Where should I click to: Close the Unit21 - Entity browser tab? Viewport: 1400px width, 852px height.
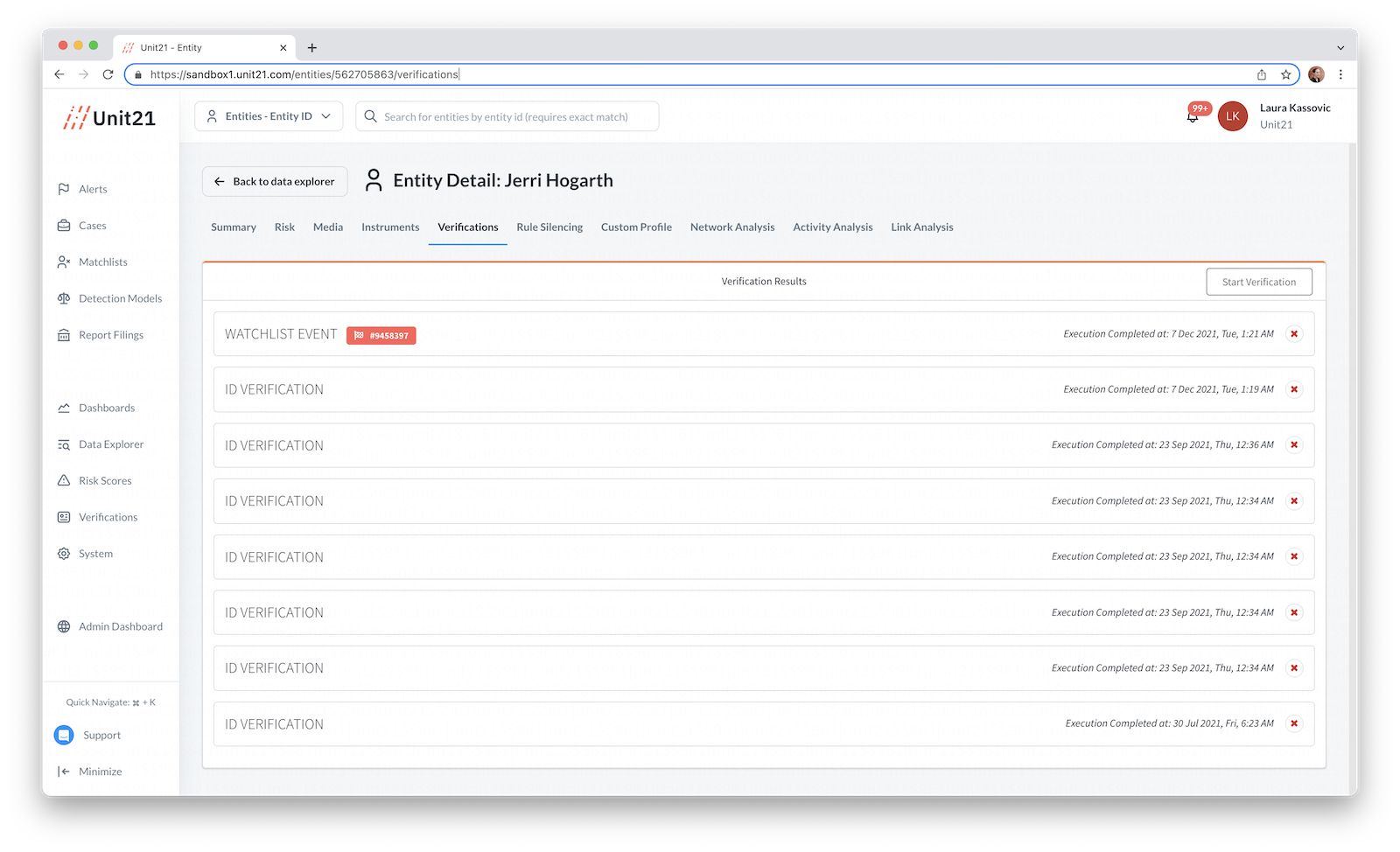(283, 48)
